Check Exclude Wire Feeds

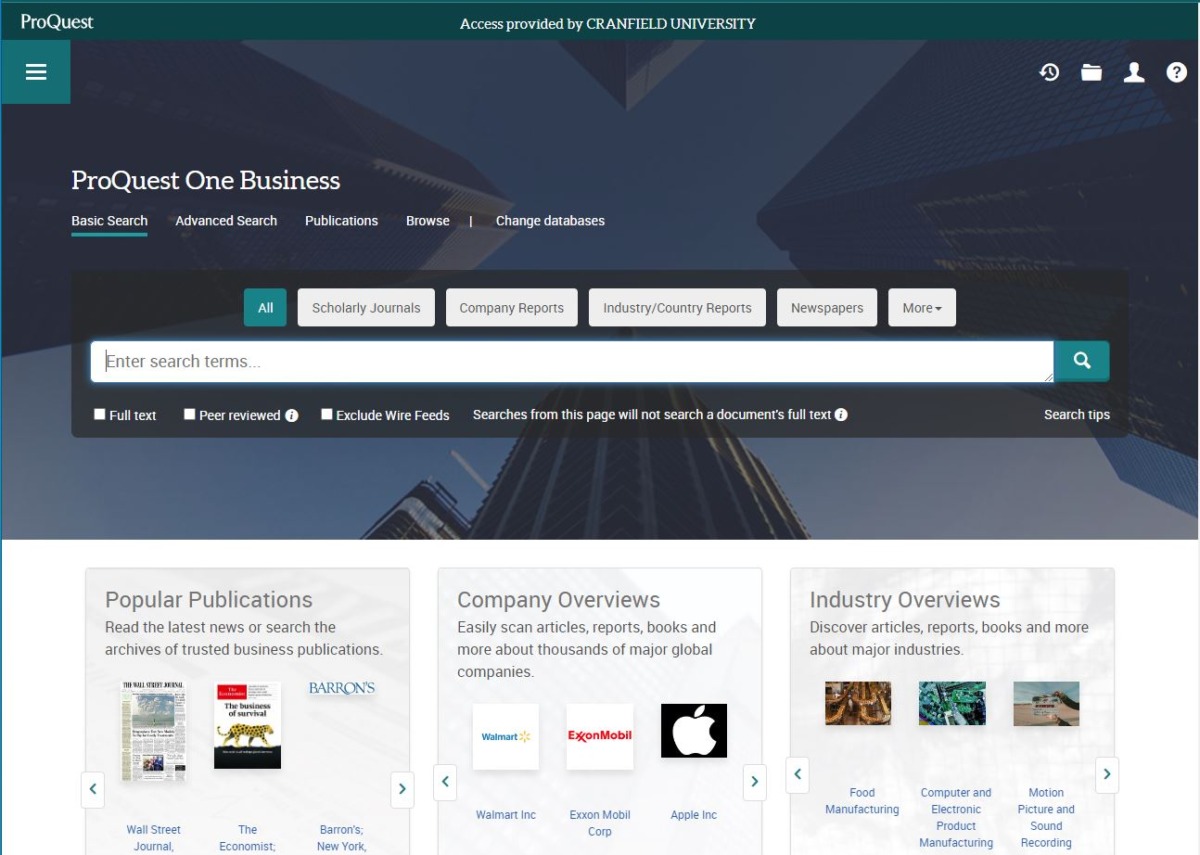point(326,413)
